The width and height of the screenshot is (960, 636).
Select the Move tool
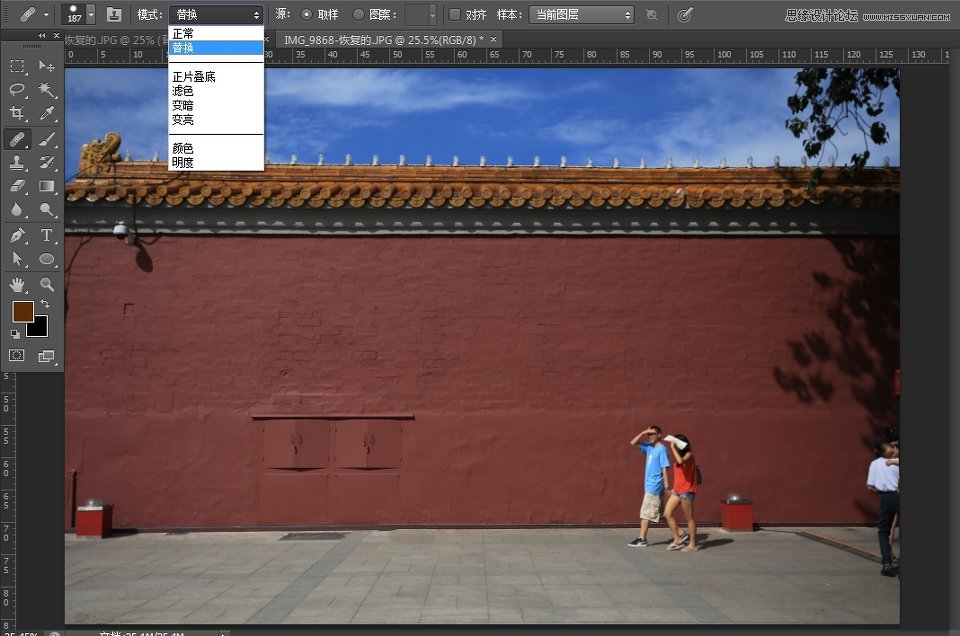click(x=46, y=66)
